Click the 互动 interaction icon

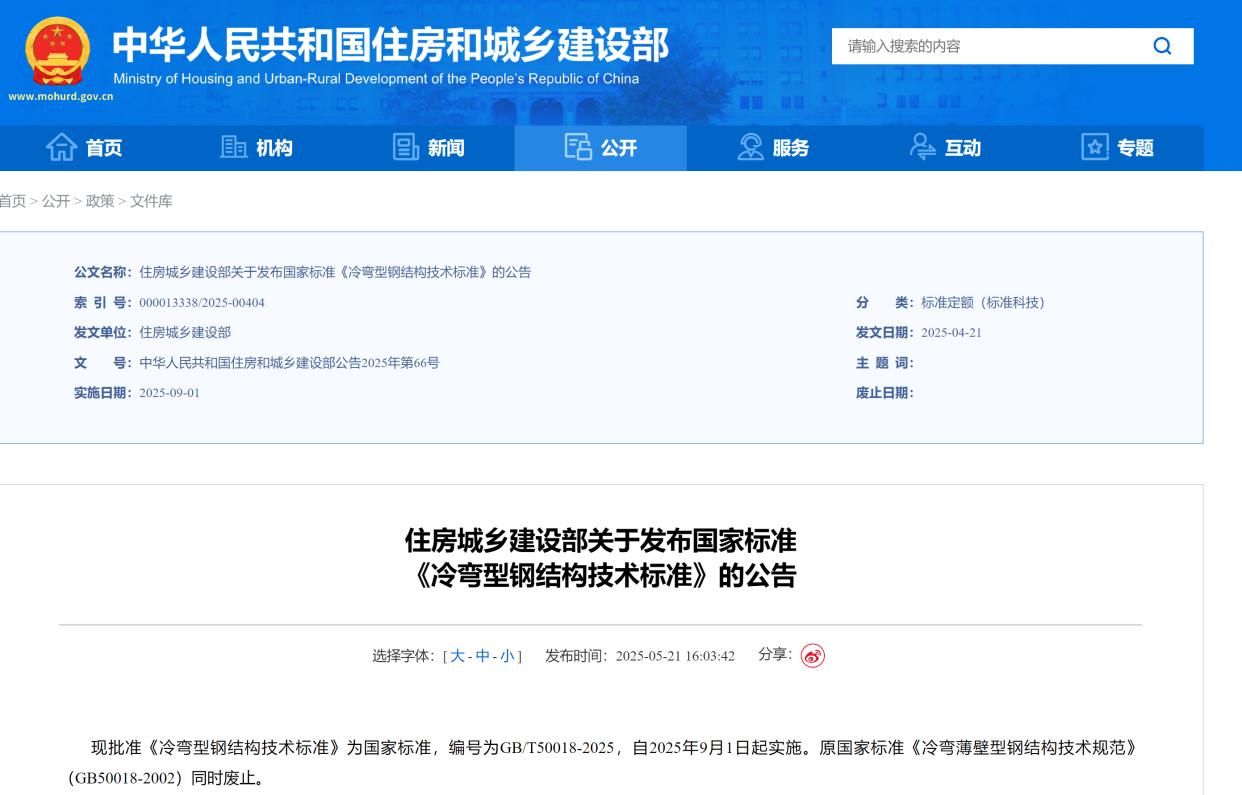pos(923,148)
